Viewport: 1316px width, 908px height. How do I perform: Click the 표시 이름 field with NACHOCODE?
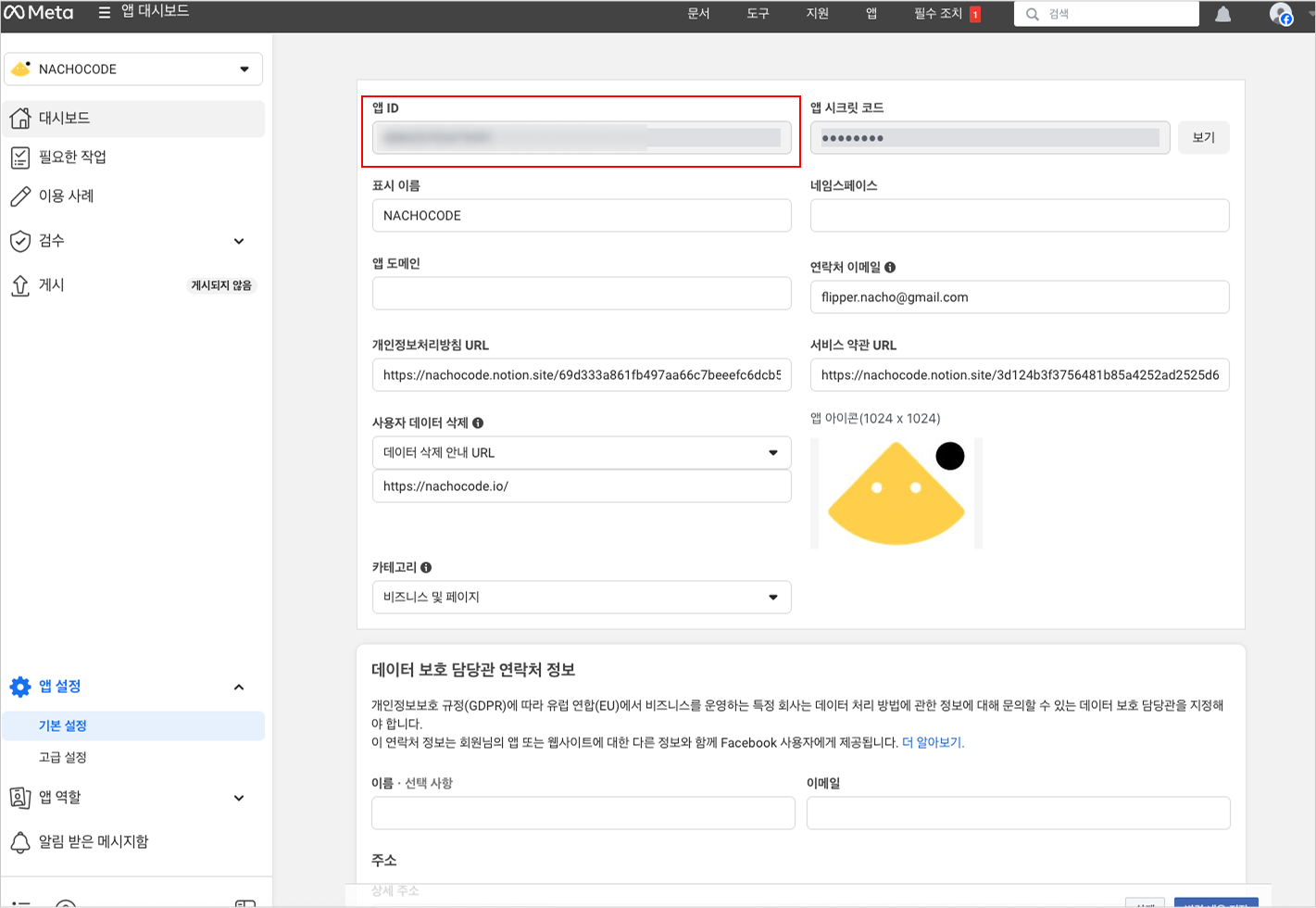pyautogui.click(x=582, y=216)
